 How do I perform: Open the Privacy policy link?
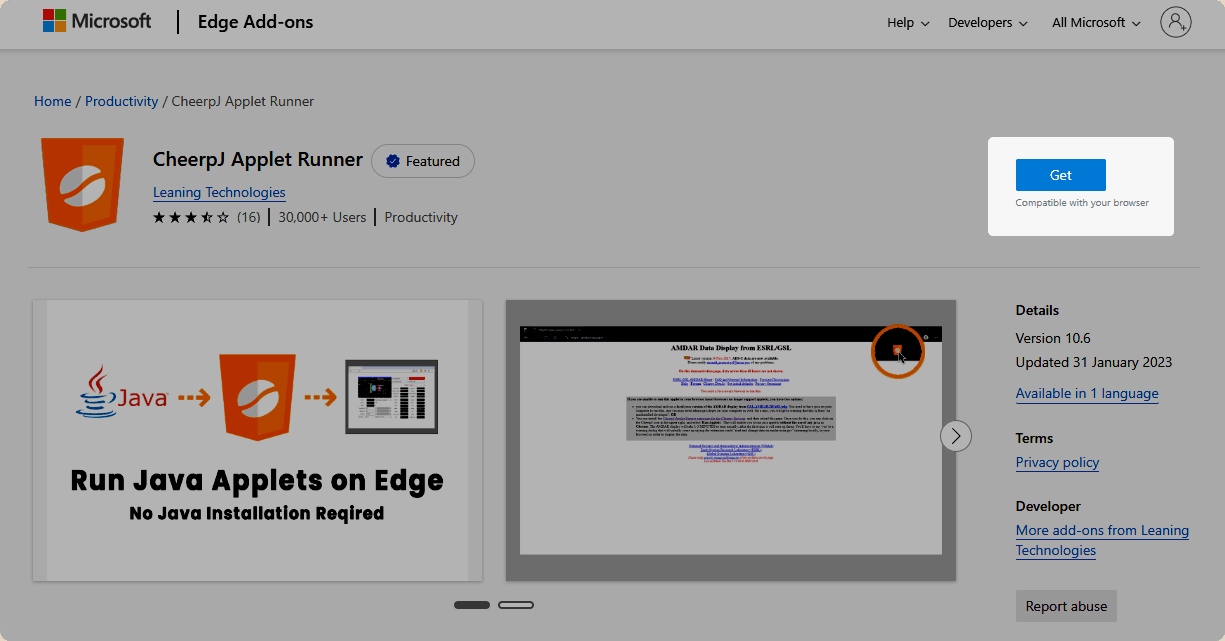coord(1057,462)
